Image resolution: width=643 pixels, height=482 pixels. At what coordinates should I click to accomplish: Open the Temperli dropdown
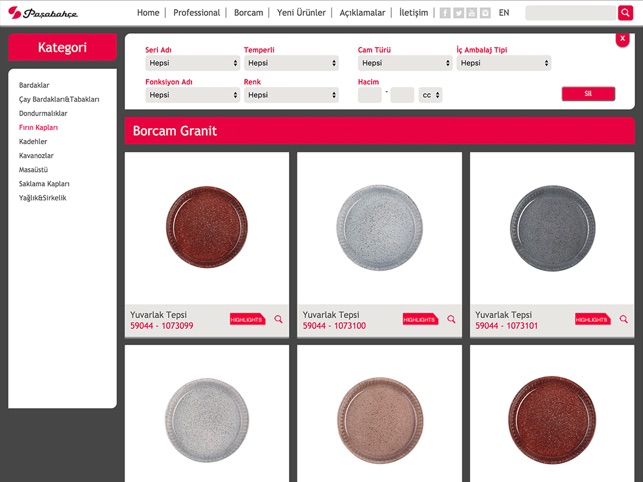pyautogui.click(x=291, y=63)
